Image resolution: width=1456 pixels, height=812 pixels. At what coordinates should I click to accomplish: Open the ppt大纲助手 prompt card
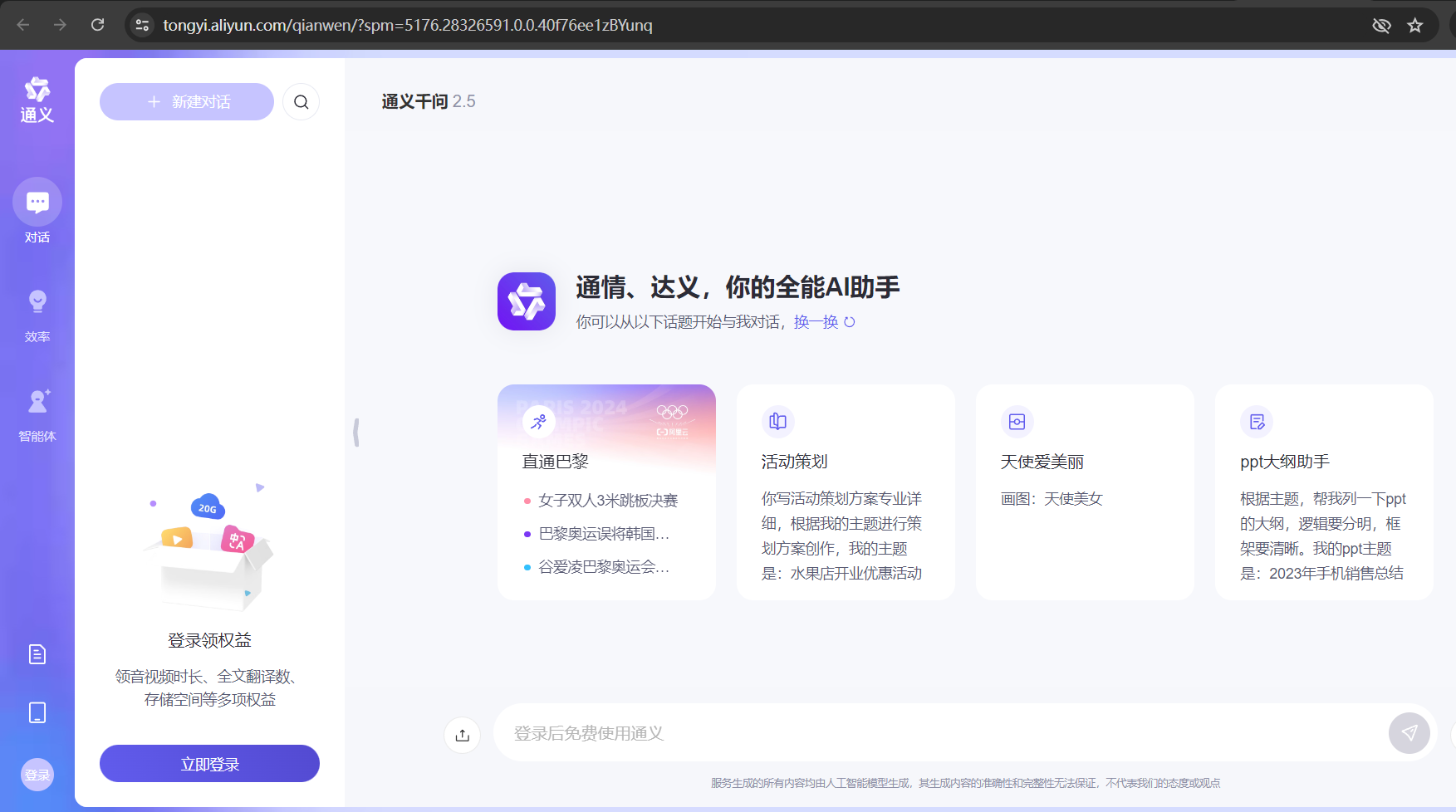click(1324, 492)
